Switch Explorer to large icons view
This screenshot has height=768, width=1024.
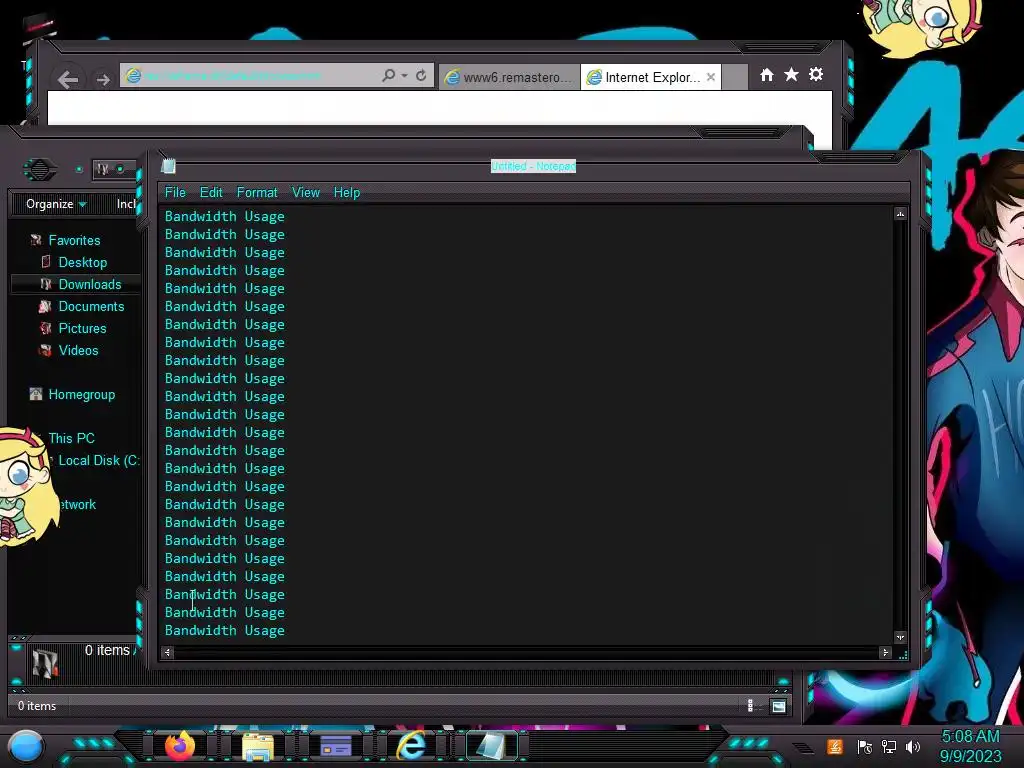coord(778,706)
